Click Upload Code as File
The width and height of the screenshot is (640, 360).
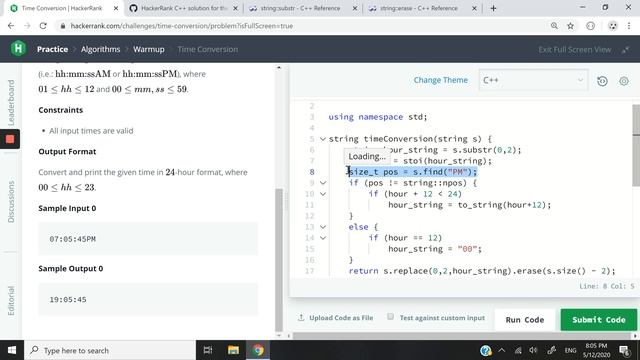pos(341,318)
